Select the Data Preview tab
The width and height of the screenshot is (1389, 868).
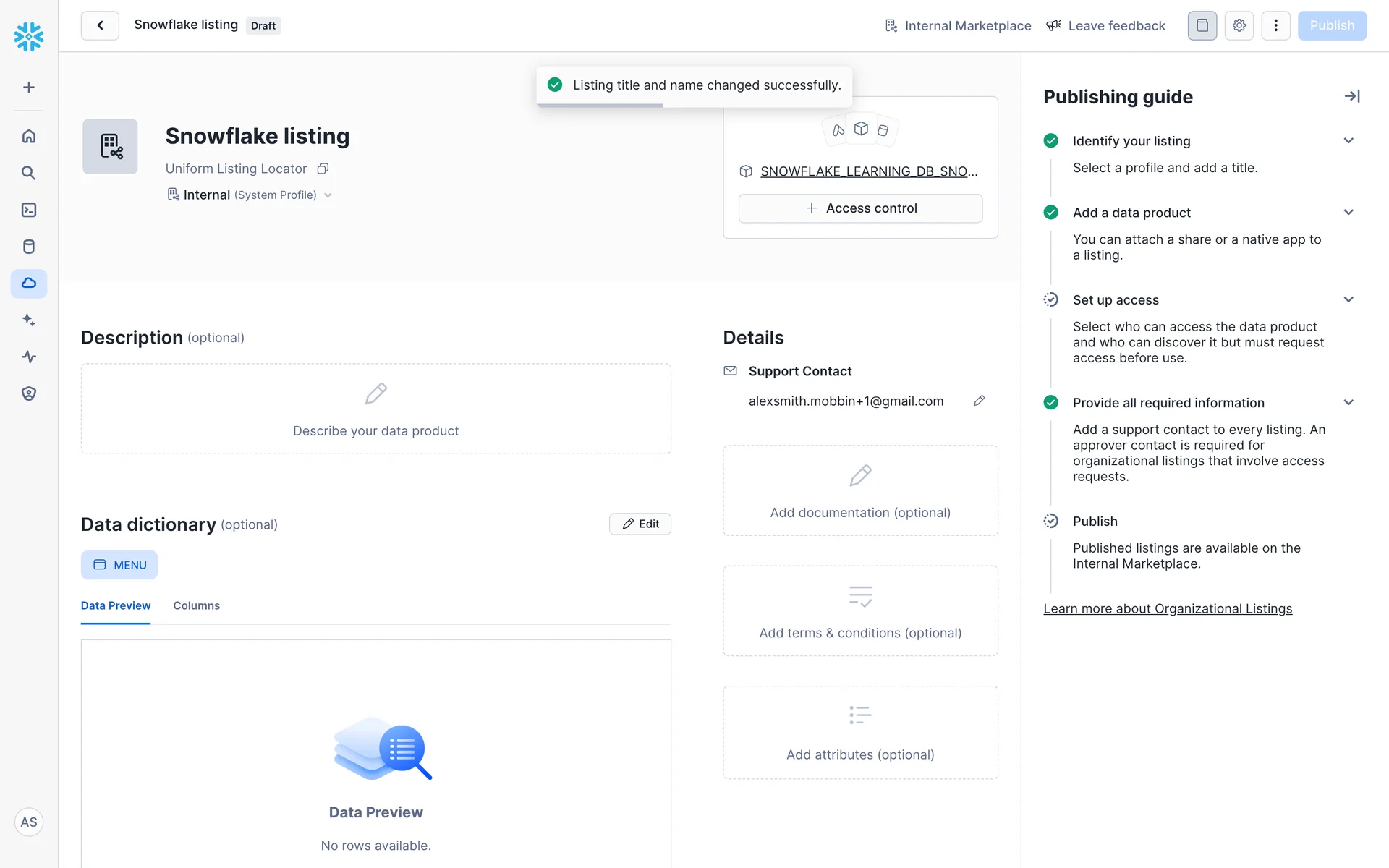[x=116, y=605]
